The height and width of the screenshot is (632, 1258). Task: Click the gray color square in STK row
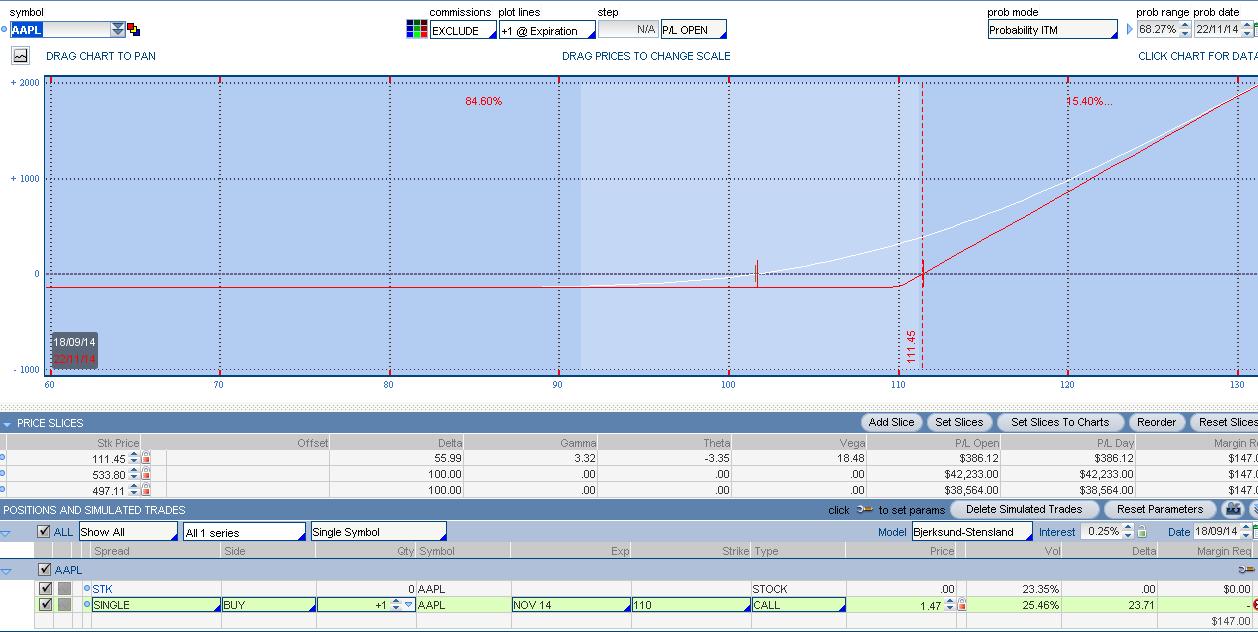click(x=64, y=589)
